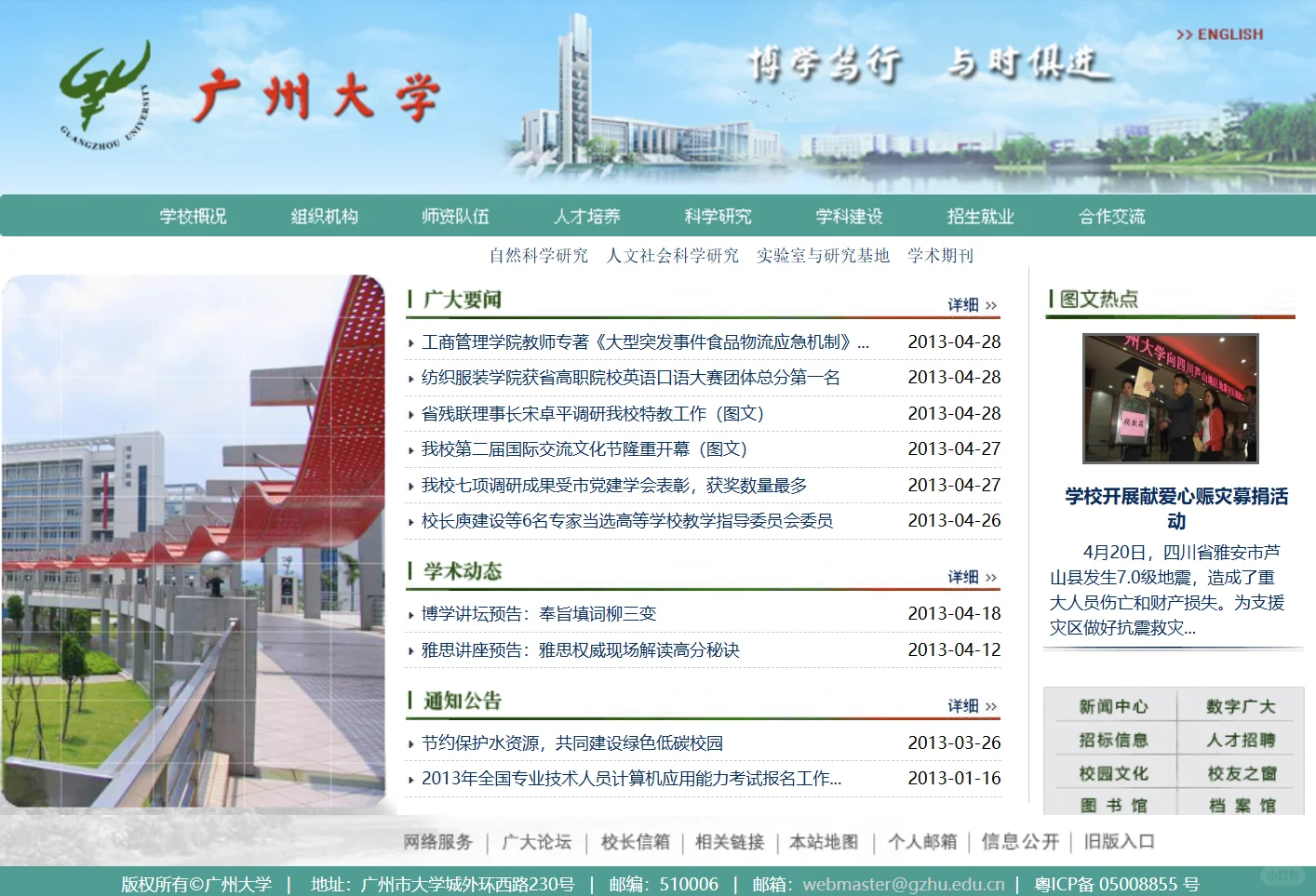The width and height of the screenshot is (1316, 896).
Task: Click the disaster relief donation news photo
Action: pos(1170,398)
